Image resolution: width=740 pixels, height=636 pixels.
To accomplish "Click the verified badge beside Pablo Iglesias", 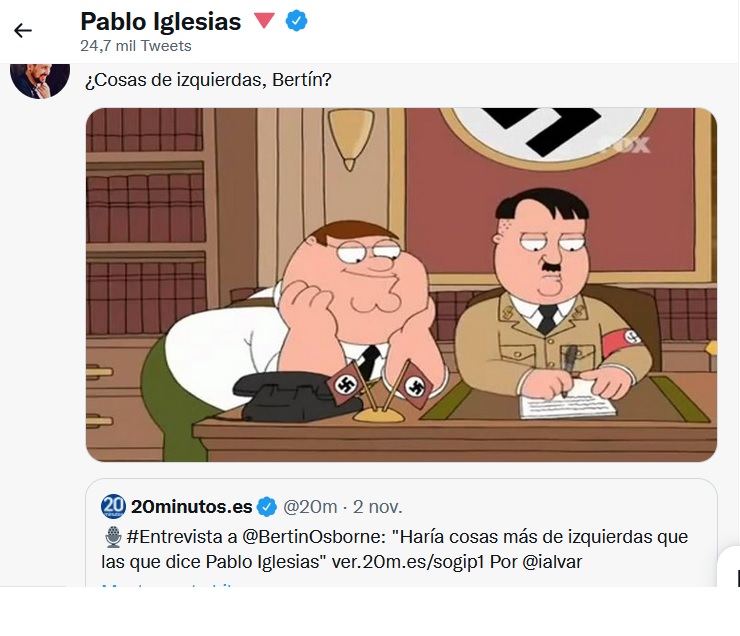I will (x=297, y=21).
